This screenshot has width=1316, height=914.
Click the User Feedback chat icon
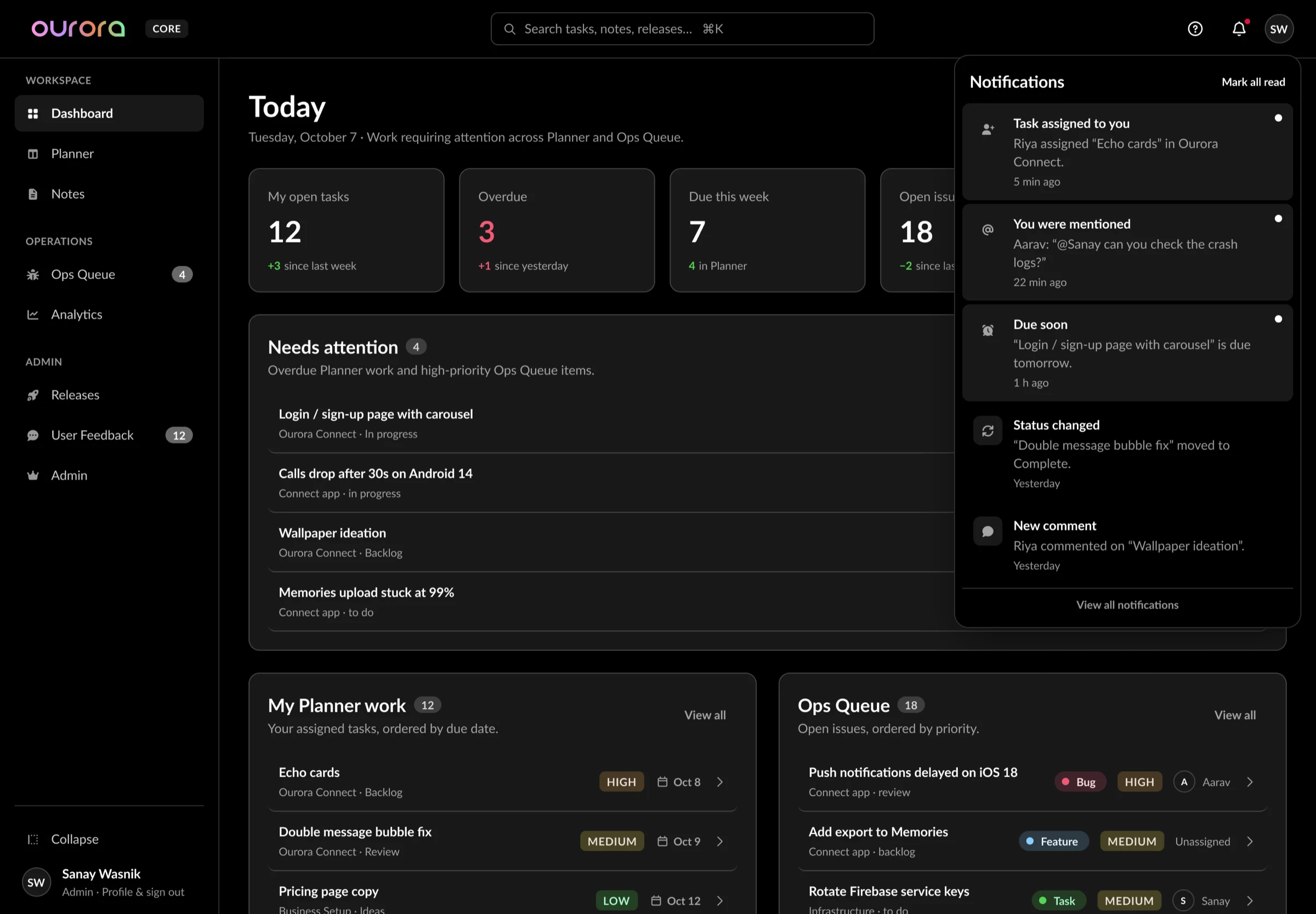(x=33, y=435)
